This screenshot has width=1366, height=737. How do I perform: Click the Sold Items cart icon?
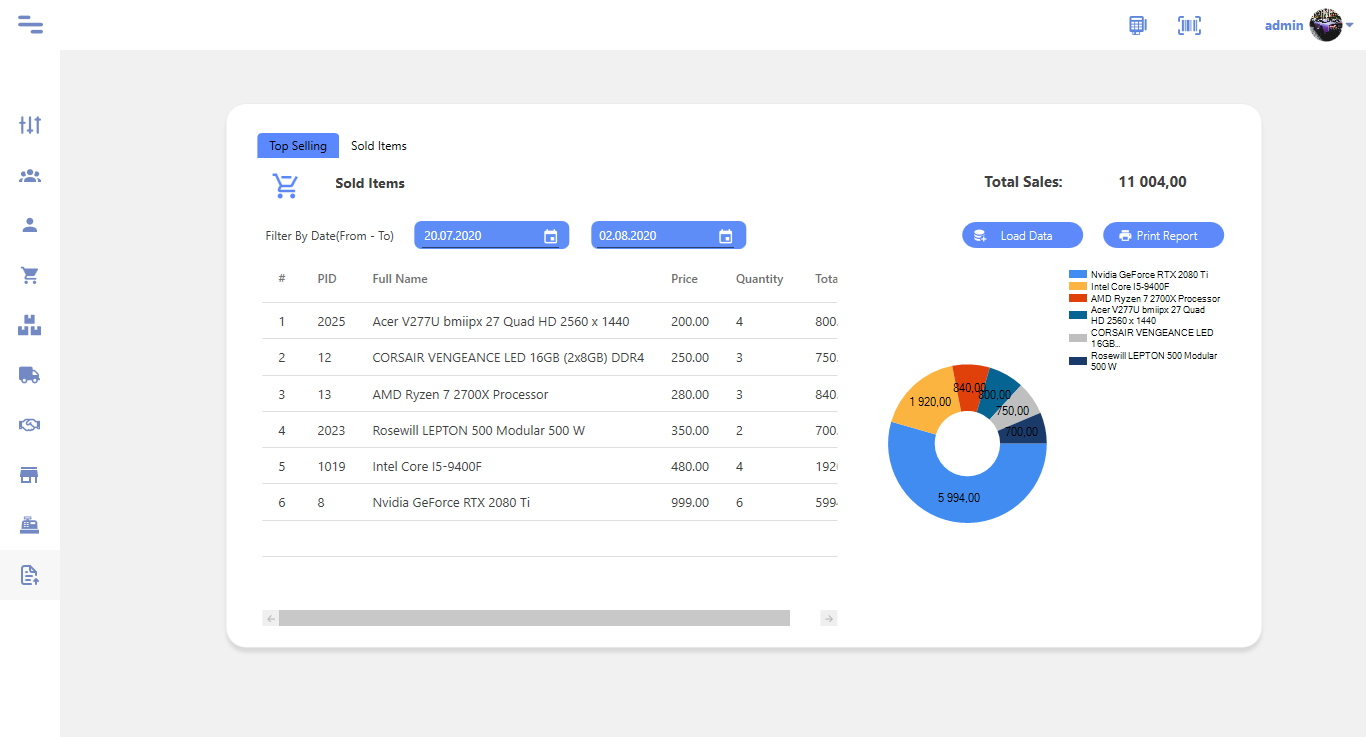pos(285,185)
